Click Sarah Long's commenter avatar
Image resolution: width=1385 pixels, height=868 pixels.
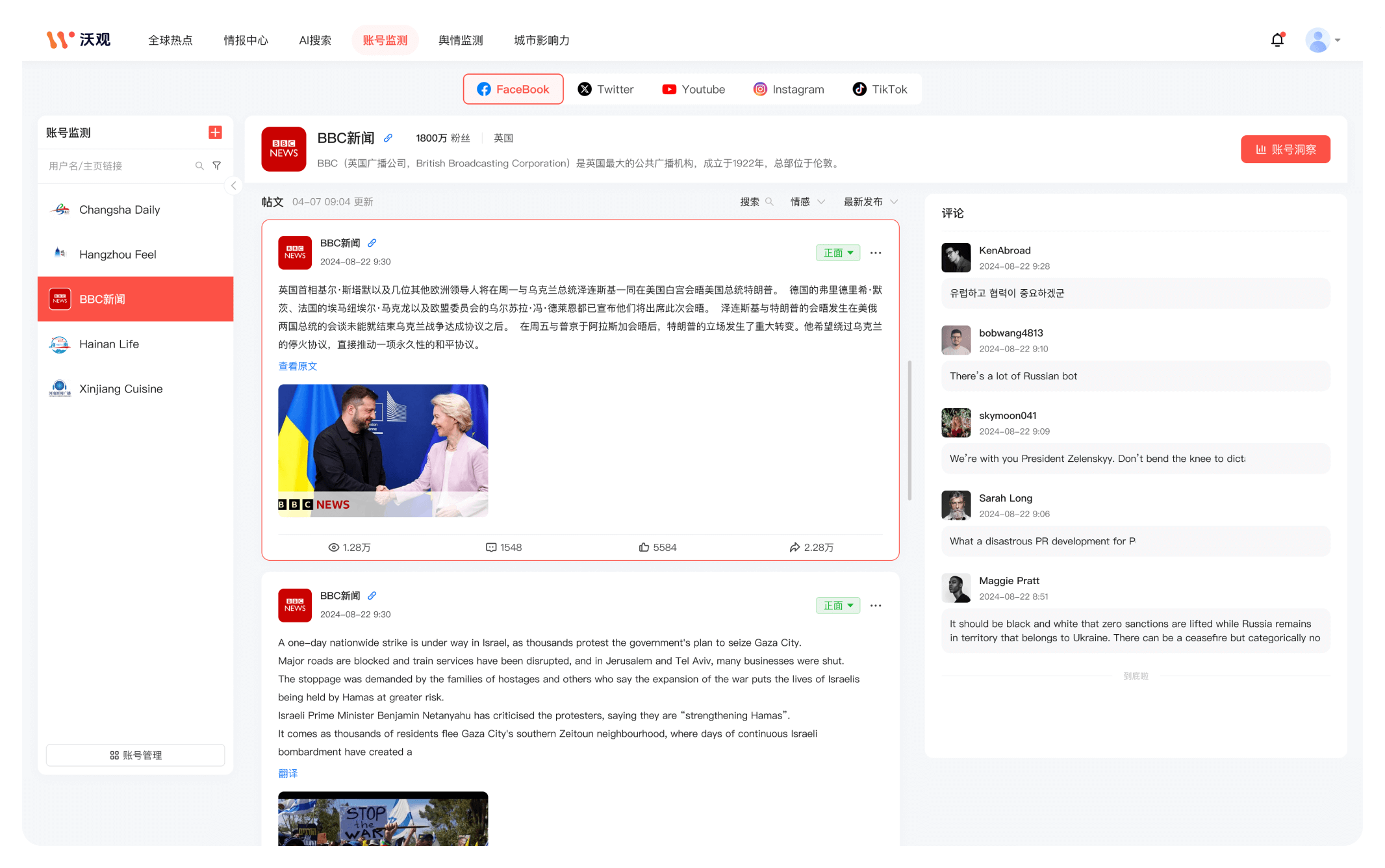[956, 505]
